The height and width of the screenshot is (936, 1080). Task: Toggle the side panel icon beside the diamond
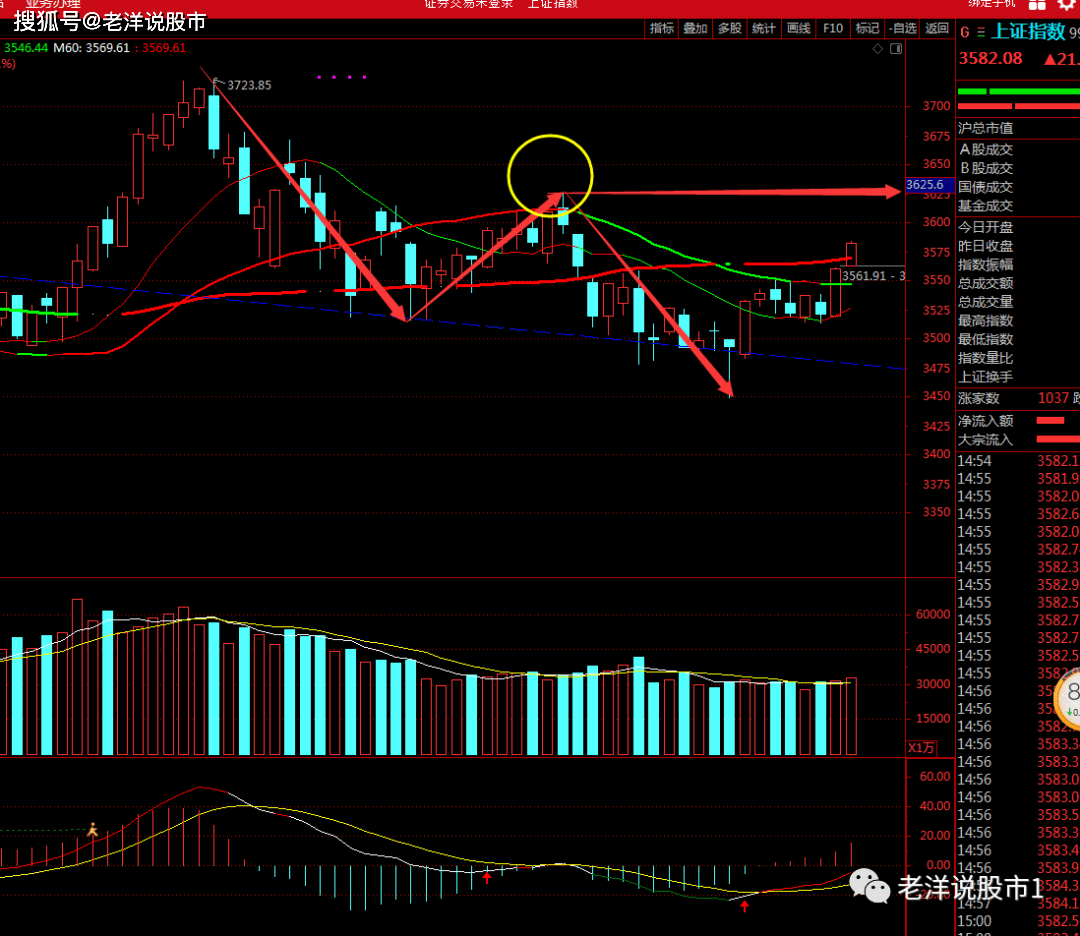893,48
